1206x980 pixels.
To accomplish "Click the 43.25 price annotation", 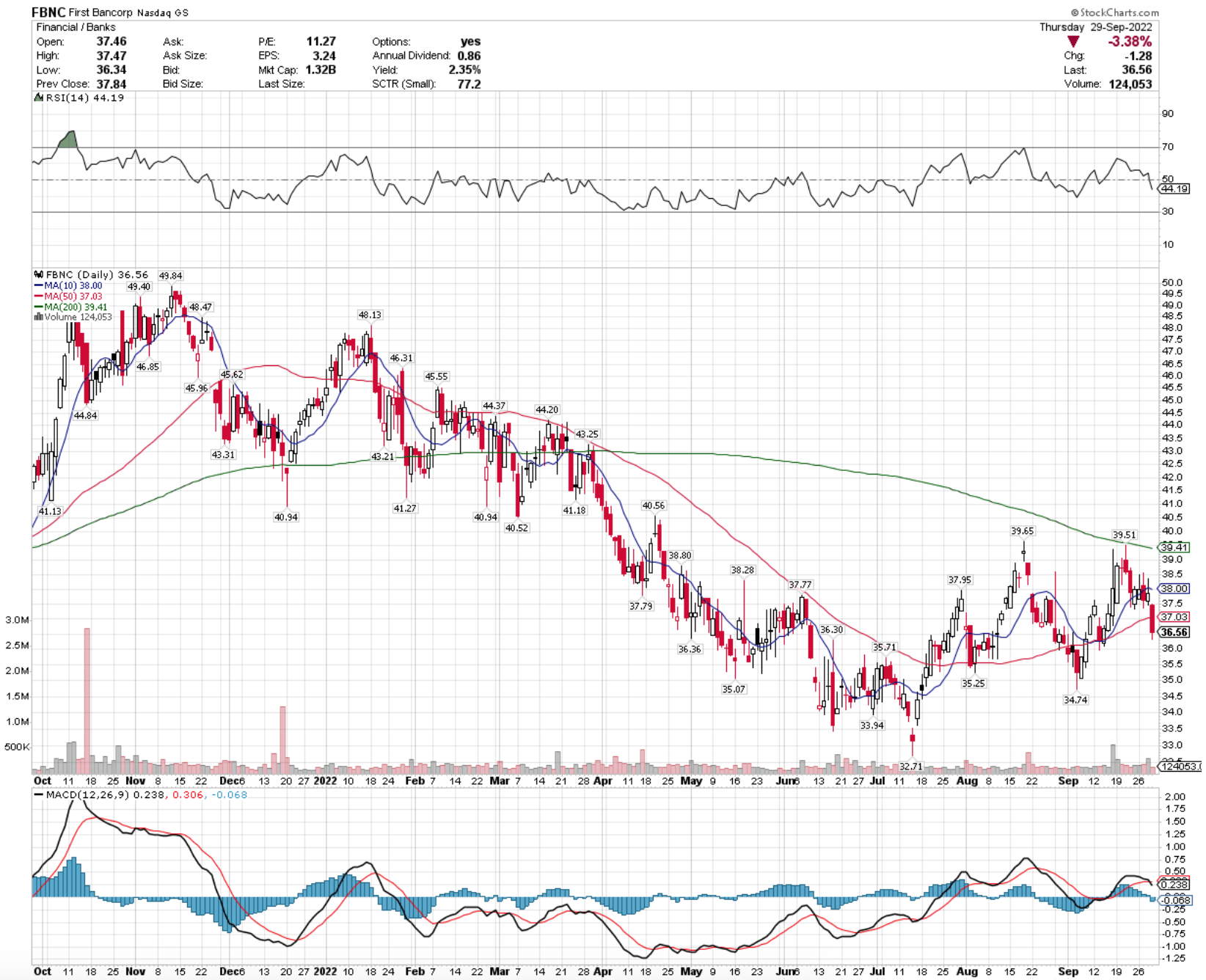I will click(x=586, y=434).
